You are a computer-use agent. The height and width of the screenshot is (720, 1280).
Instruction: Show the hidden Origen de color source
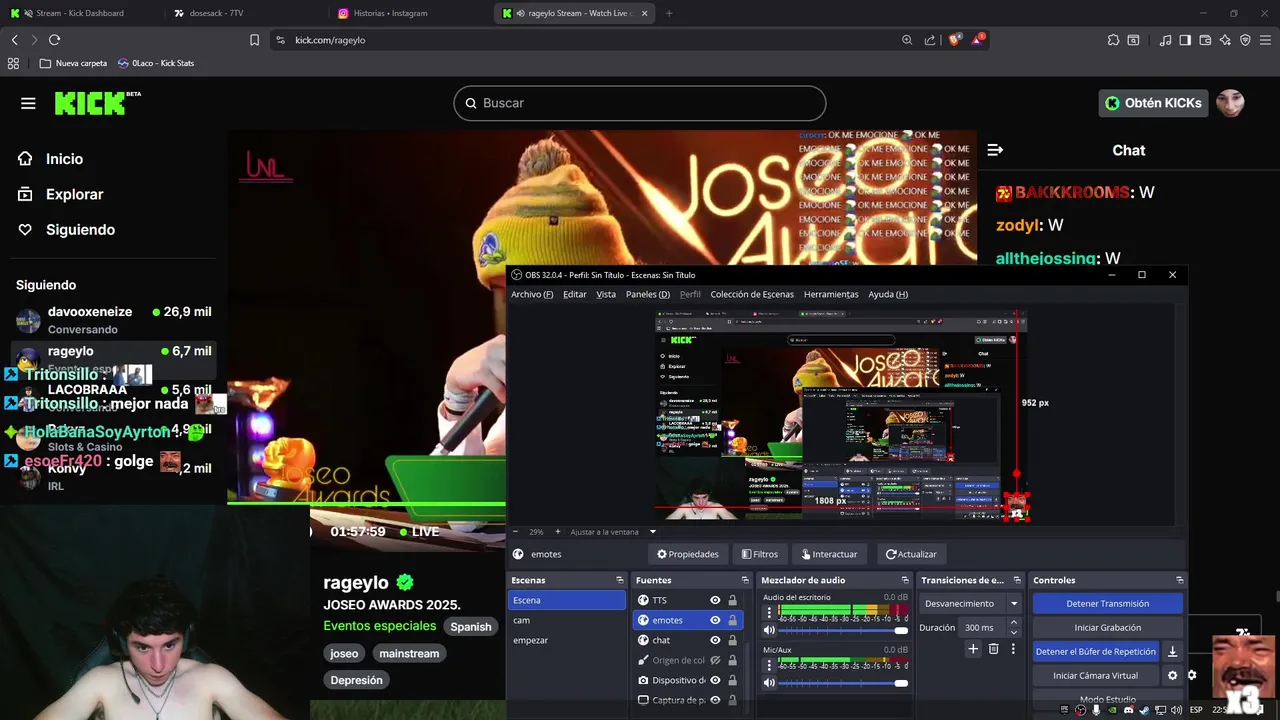coord(715,660)
